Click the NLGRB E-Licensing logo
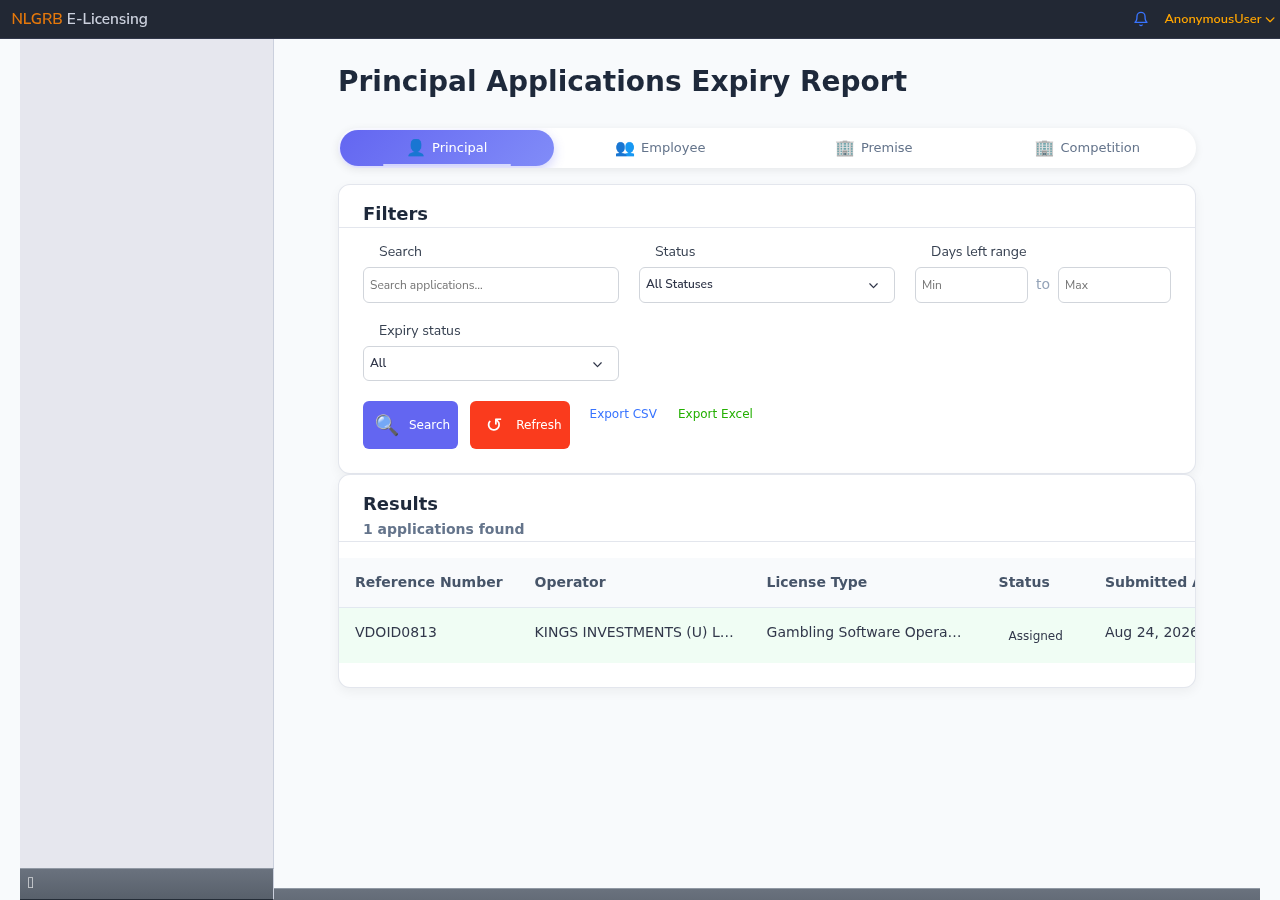 tap(79, 19)
